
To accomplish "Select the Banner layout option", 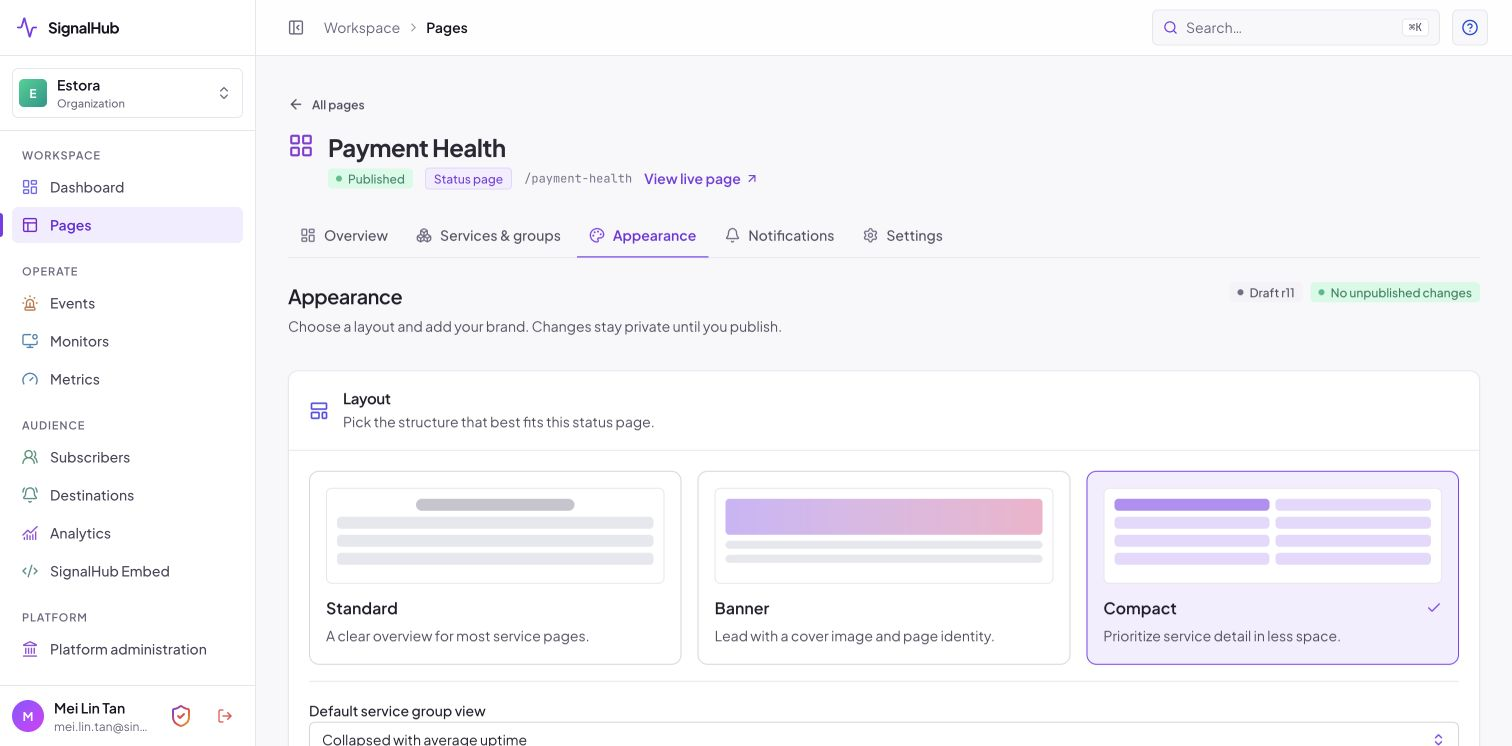I will click(x=884, y=568).
